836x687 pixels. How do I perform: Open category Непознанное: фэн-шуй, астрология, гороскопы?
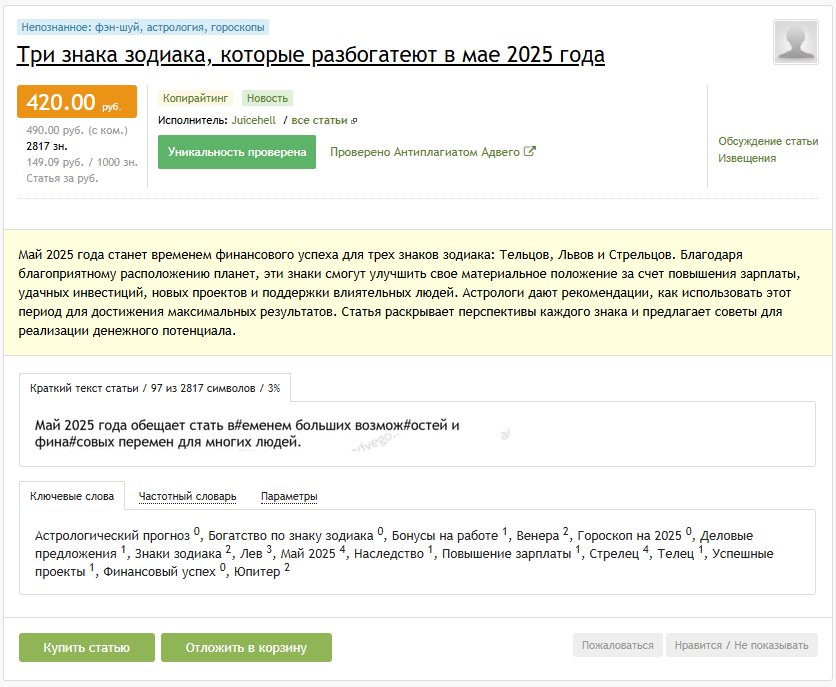click(143, 27)
